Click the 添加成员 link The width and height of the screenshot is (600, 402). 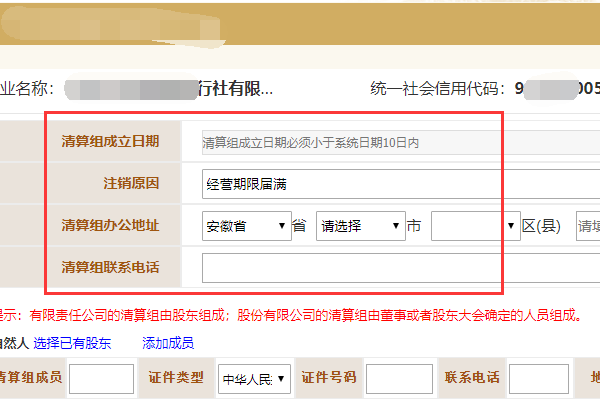coord(168,343)
